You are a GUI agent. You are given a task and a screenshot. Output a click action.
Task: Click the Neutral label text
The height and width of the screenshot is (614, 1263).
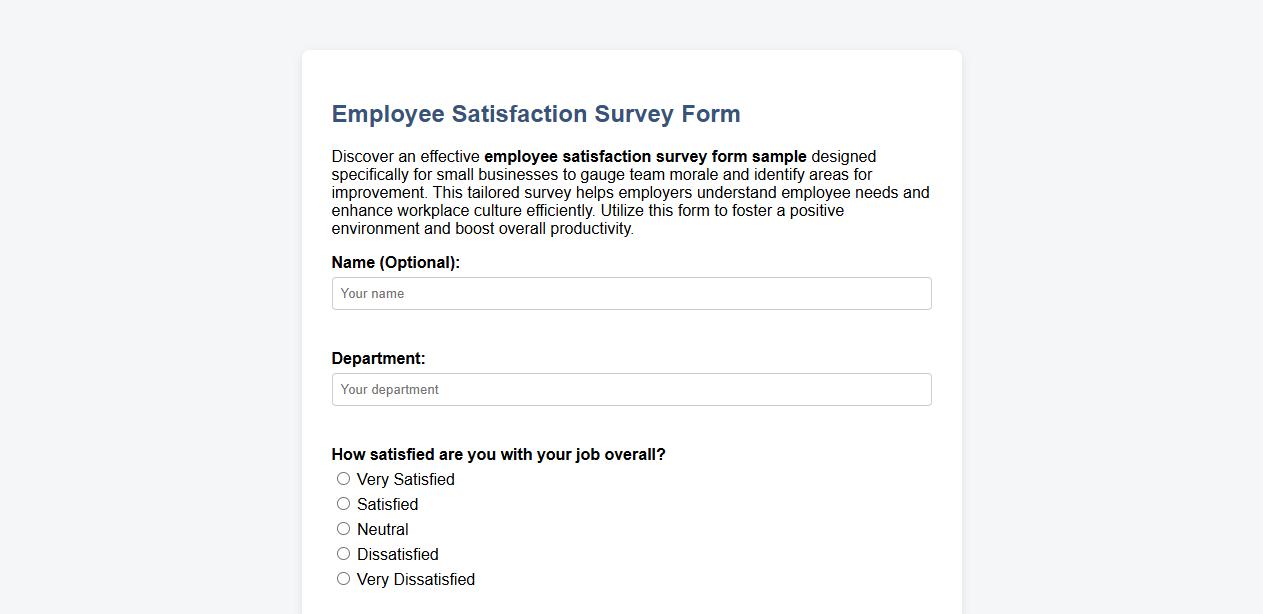tap(381, 529)
